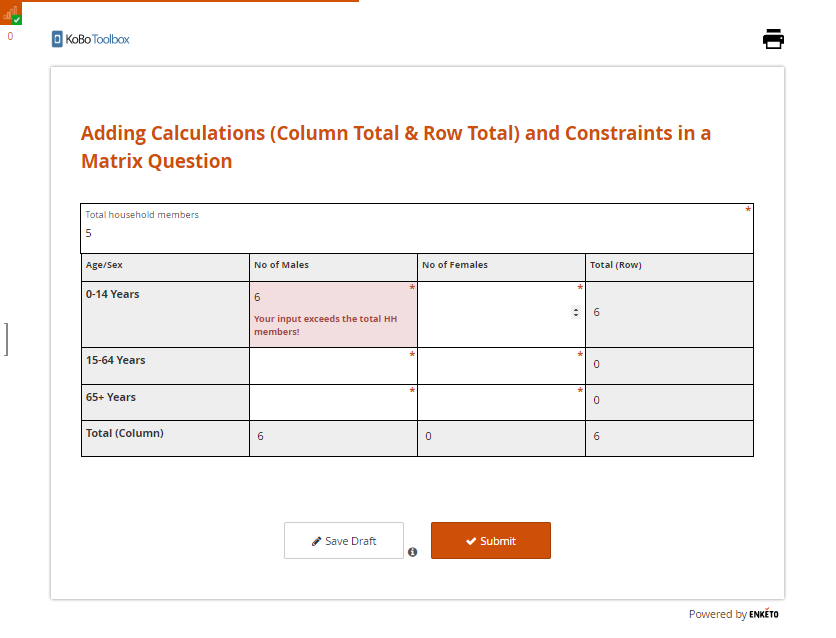Click the draft info icon beside Save Draft
The height and width of the screenshot is (638, 836).
412,552
